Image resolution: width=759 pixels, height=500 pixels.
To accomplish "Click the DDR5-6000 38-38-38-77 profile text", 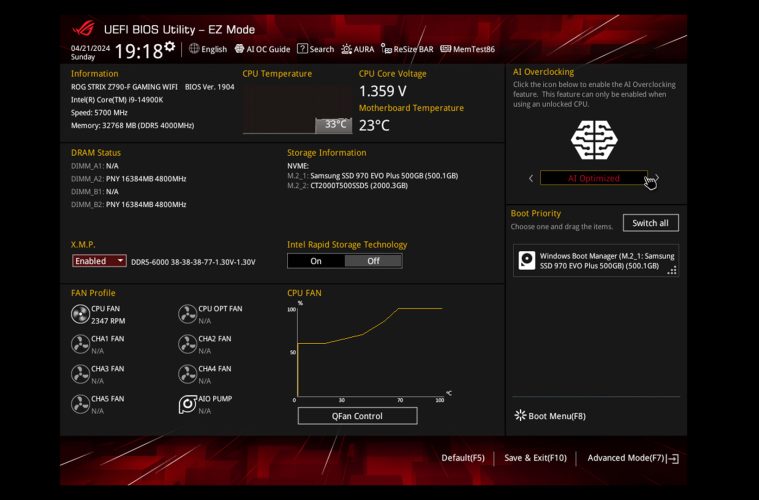I will pyautogui.click(x=193, y=262).
